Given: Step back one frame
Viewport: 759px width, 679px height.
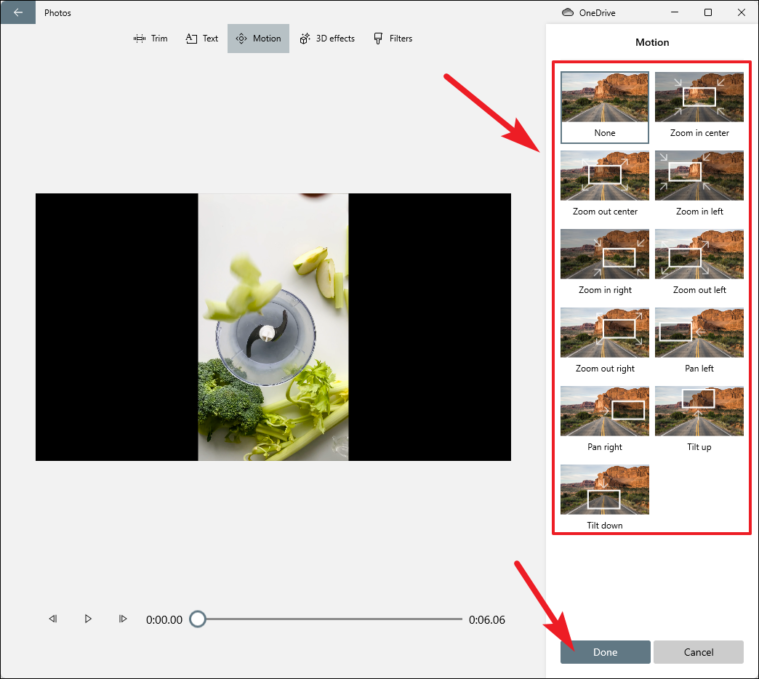Looking at the screenshot, I should [x=53, y=619].
